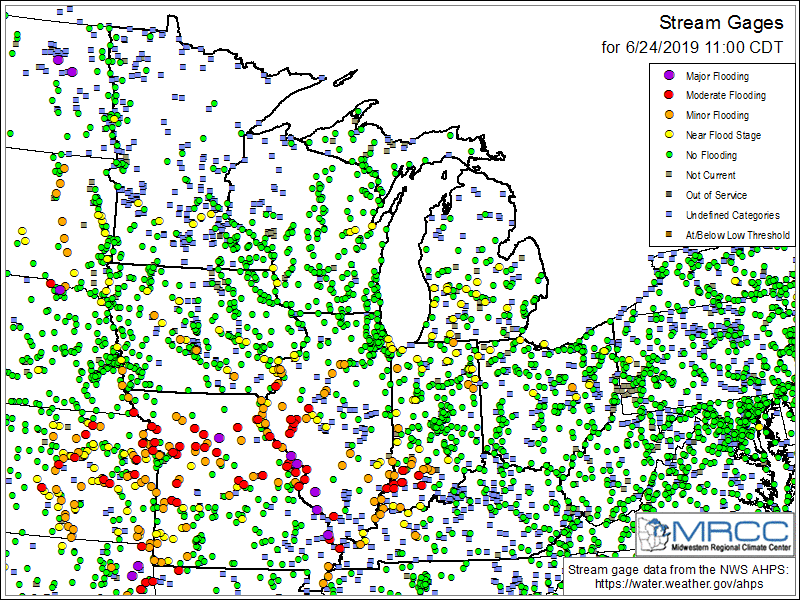Click the At/Below Low Threshold legend label

pos(737,235)
